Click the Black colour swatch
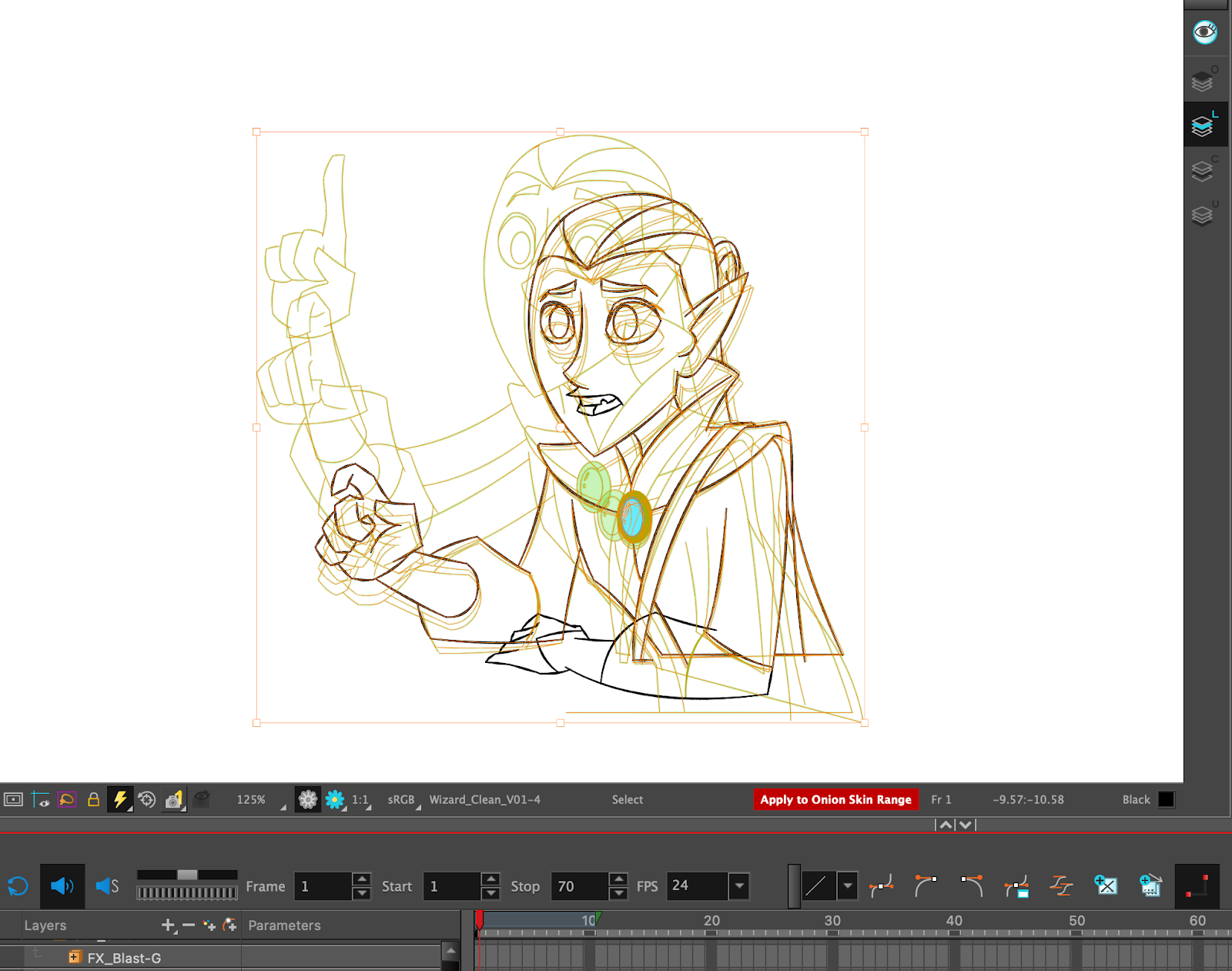 coord(1166,799)
